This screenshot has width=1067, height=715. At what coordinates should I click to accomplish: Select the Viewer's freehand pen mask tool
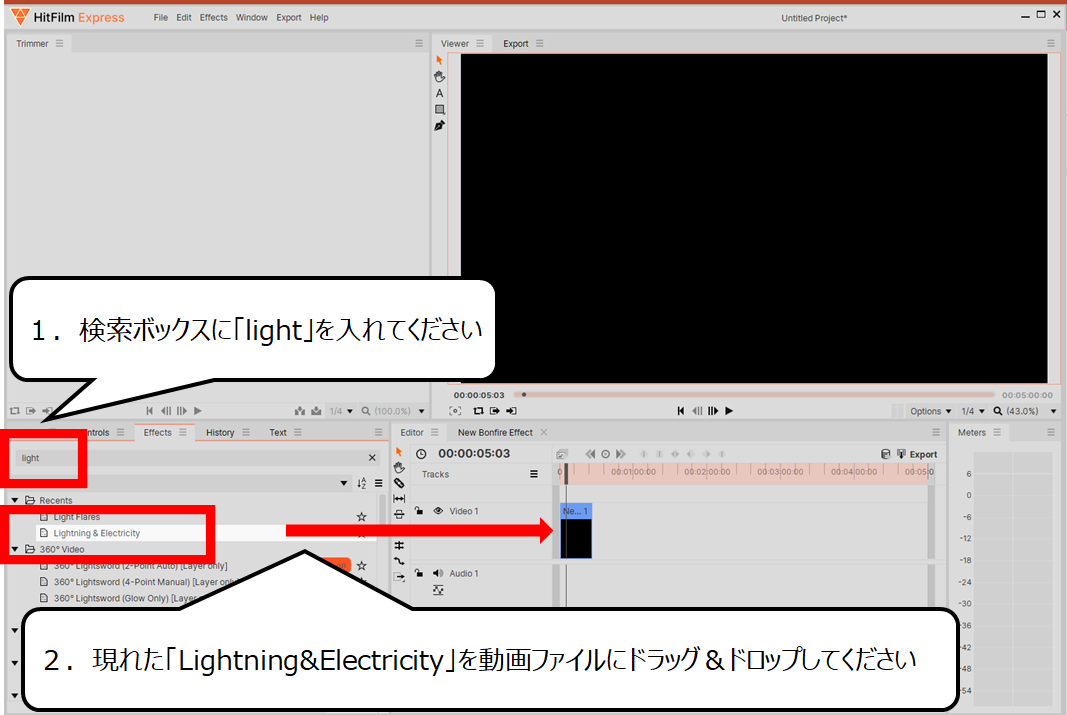click(440, 126)
